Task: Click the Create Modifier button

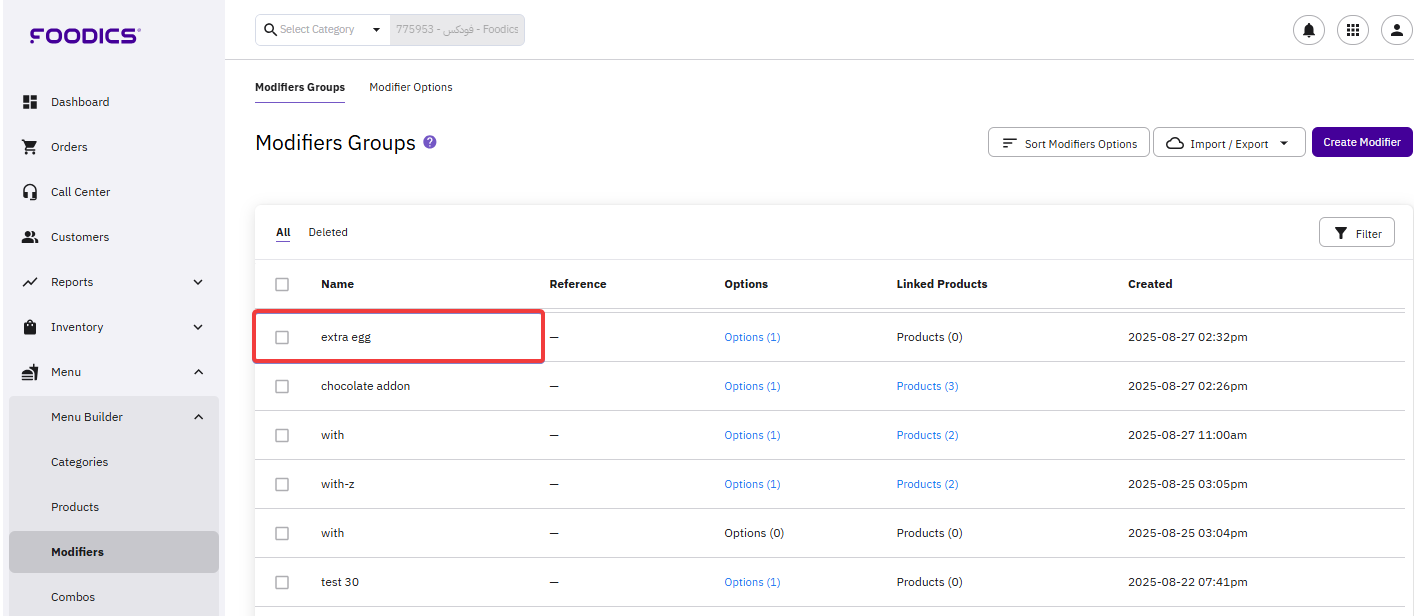Action: [x=1362, y=142]
